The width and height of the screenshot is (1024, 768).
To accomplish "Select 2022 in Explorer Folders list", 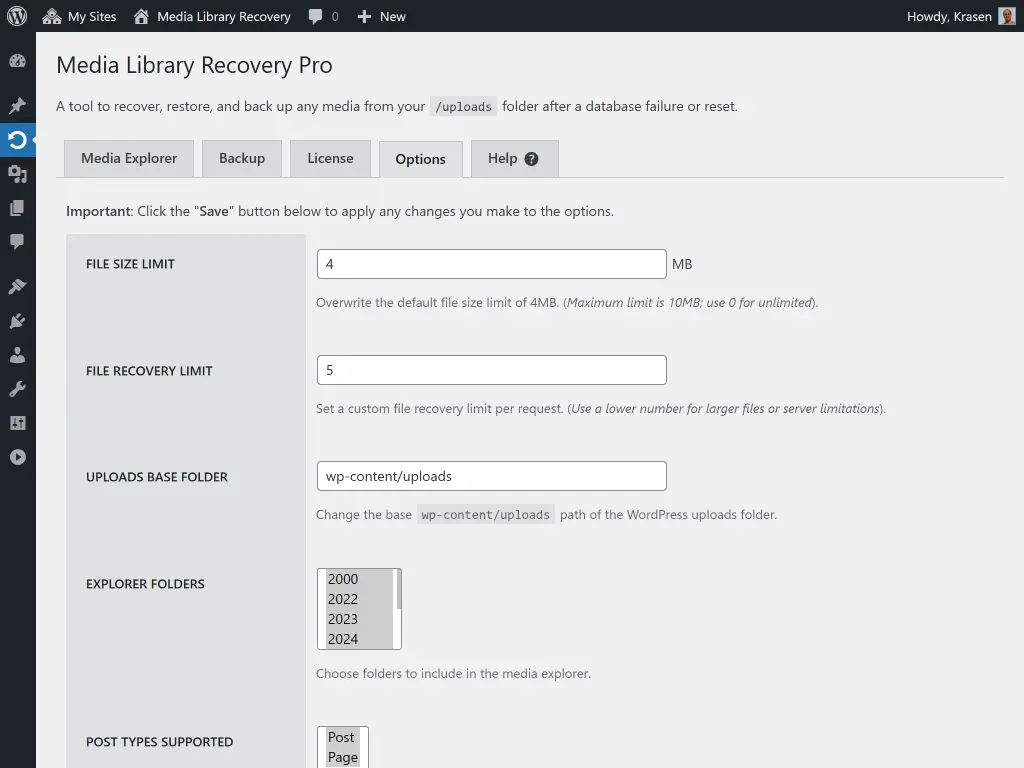I will click(344, 599).
